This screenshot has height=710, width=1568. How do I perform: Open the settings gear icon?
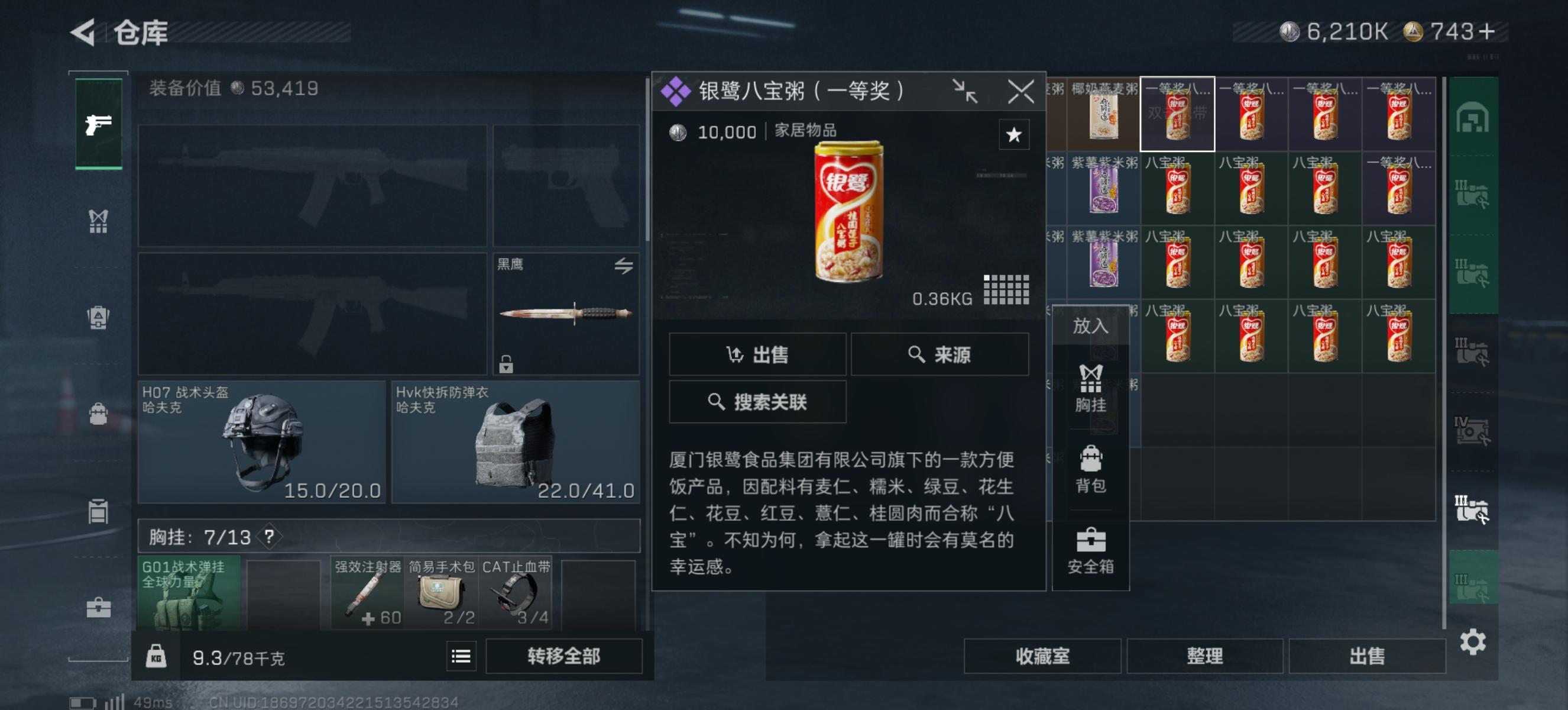click(1472, 643)
